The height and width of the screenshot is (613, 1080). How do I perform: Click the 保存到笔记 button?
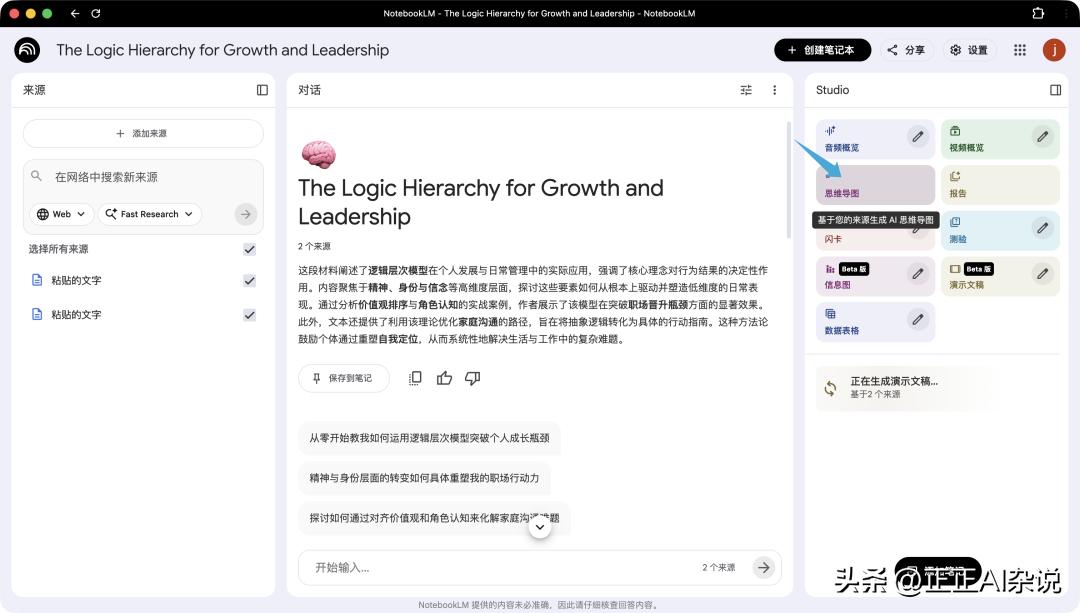343,378
